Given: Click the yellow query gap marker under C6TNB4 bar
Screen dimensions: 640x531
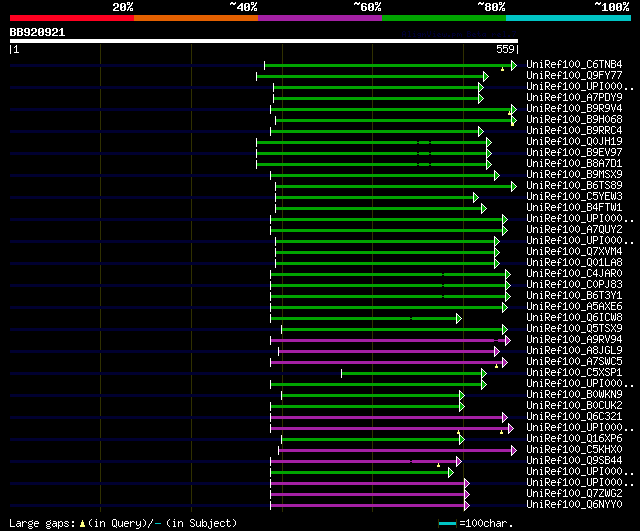Looking at the screenshot, I should point(502,69).
